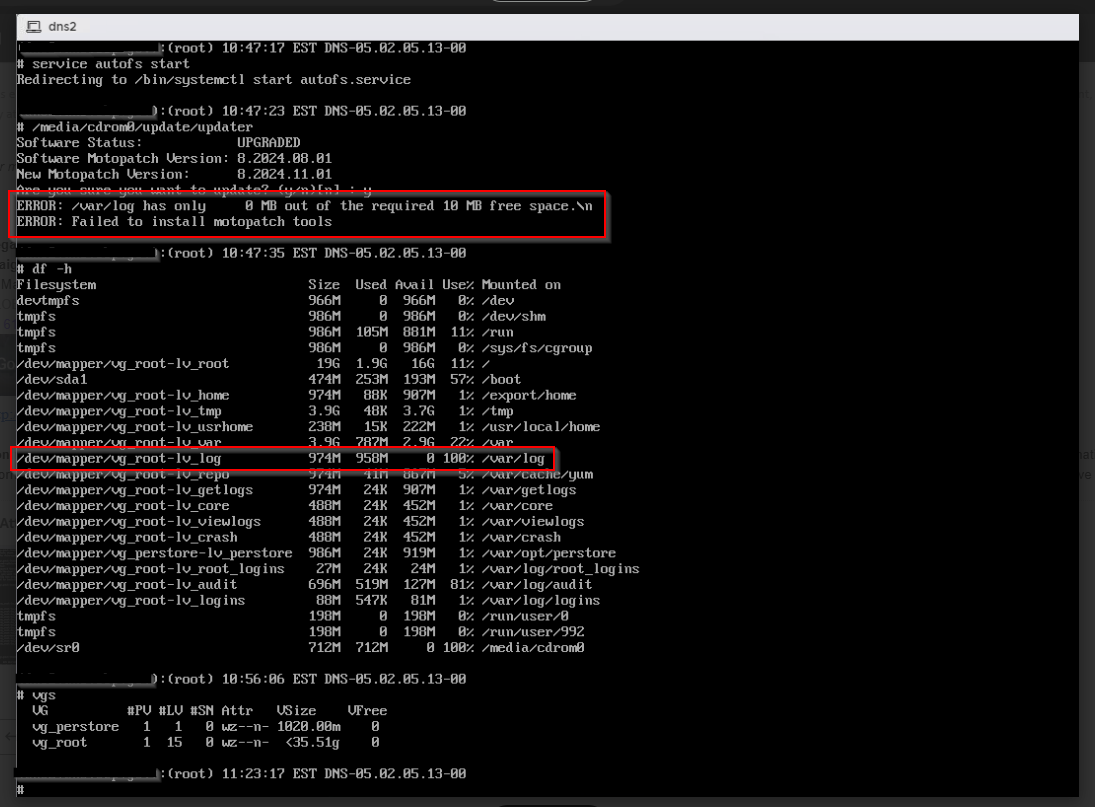Click the 'VFree' column header
The height and width of the screenshot is (807, 1095).
(367, 711)
